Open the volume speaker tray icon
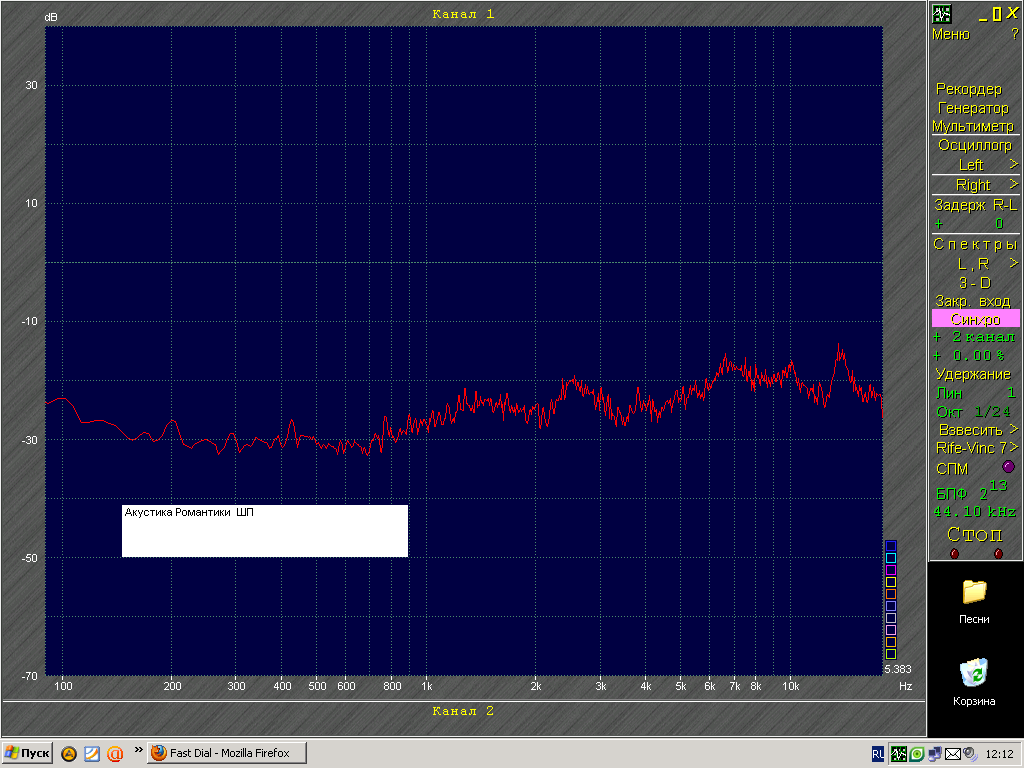The image size is (1024, 768). 970,754
